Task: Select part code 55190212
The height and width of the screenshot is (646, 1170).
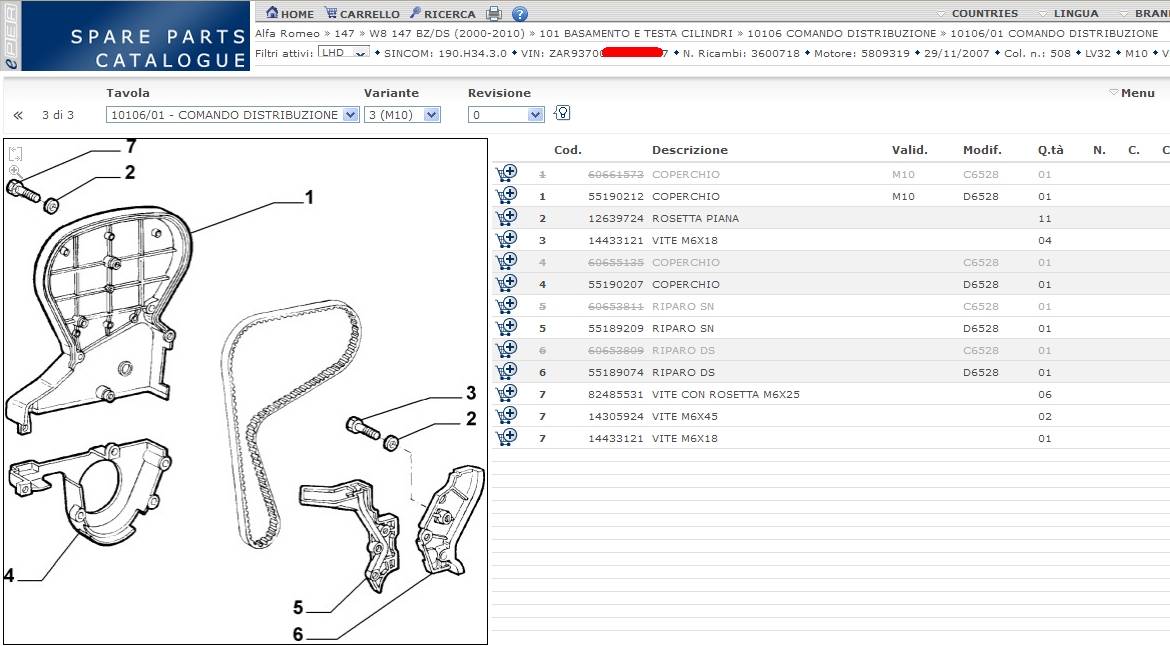Action: click(616, 196)
